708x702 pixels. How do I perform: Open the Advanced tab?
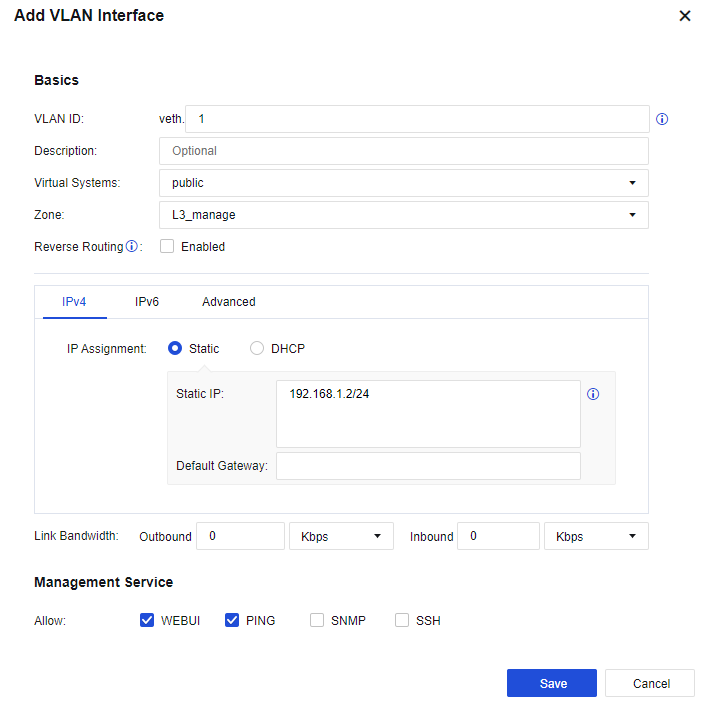click(228, 301)
